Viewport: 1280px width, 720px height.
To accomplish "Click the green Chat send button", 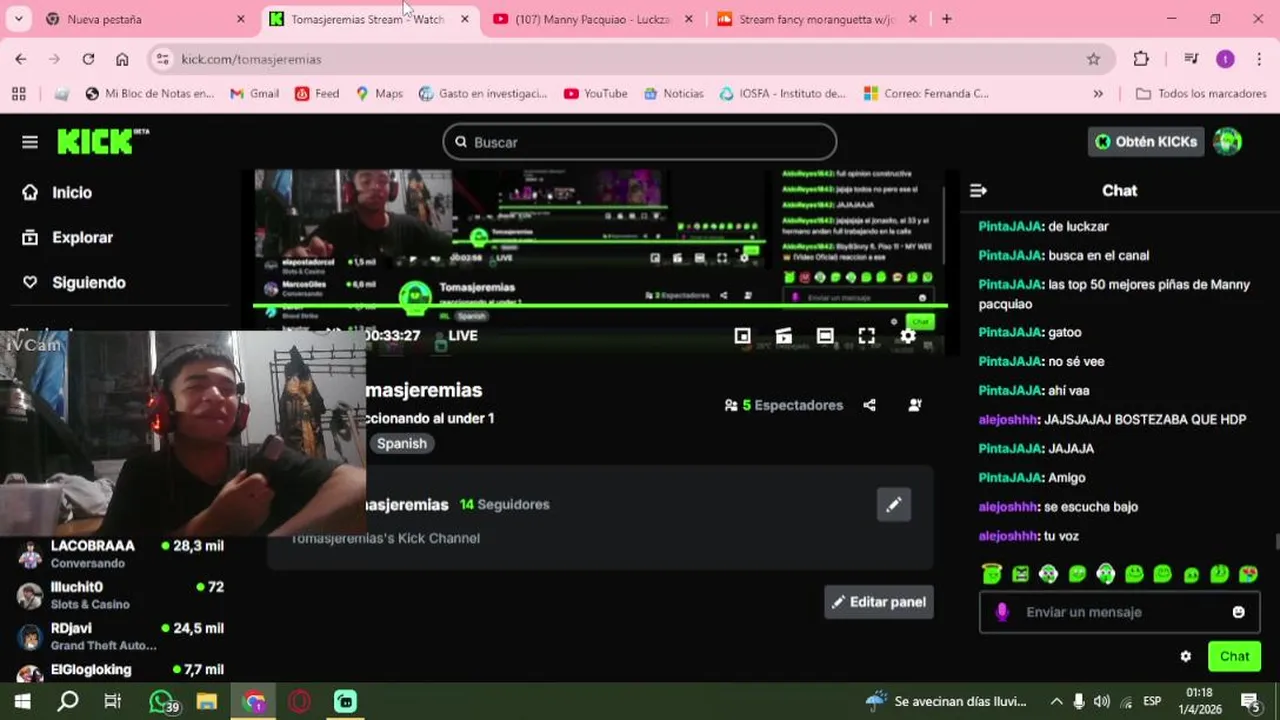I will [1234, 657].
